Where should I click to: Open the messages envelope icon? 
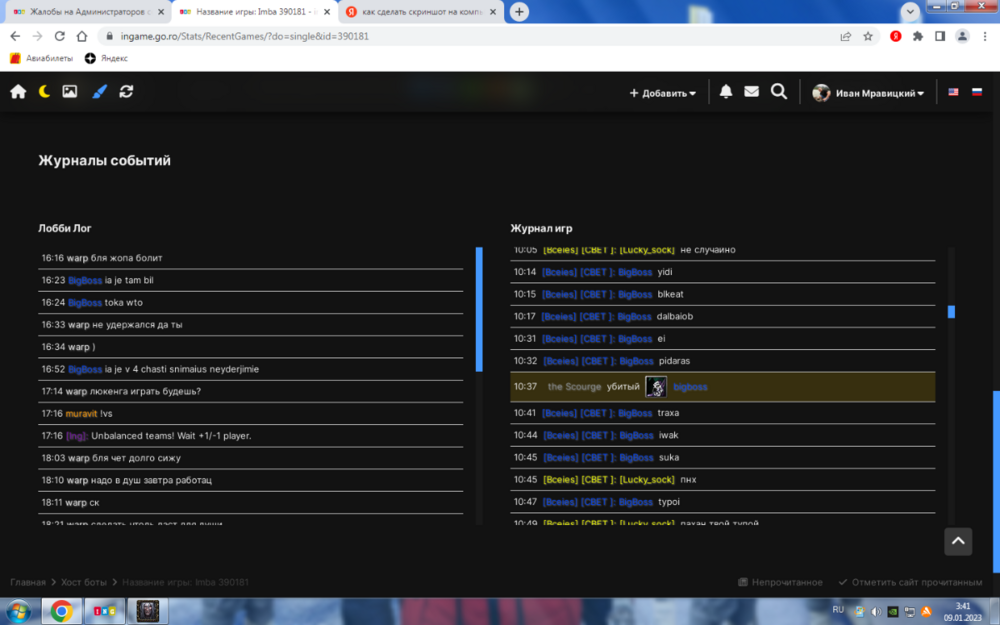[751, 92]
